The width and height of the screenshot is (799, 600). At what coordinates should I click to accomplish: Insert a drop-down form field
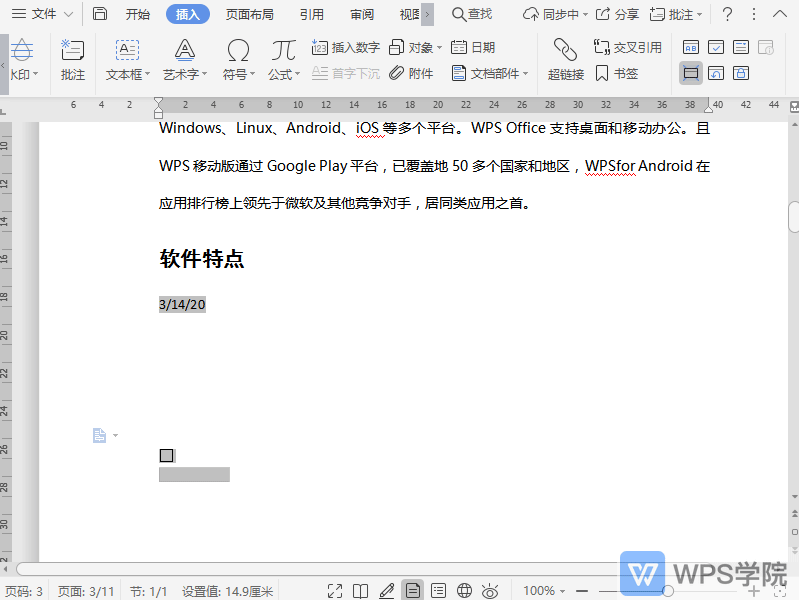point(740,47)
